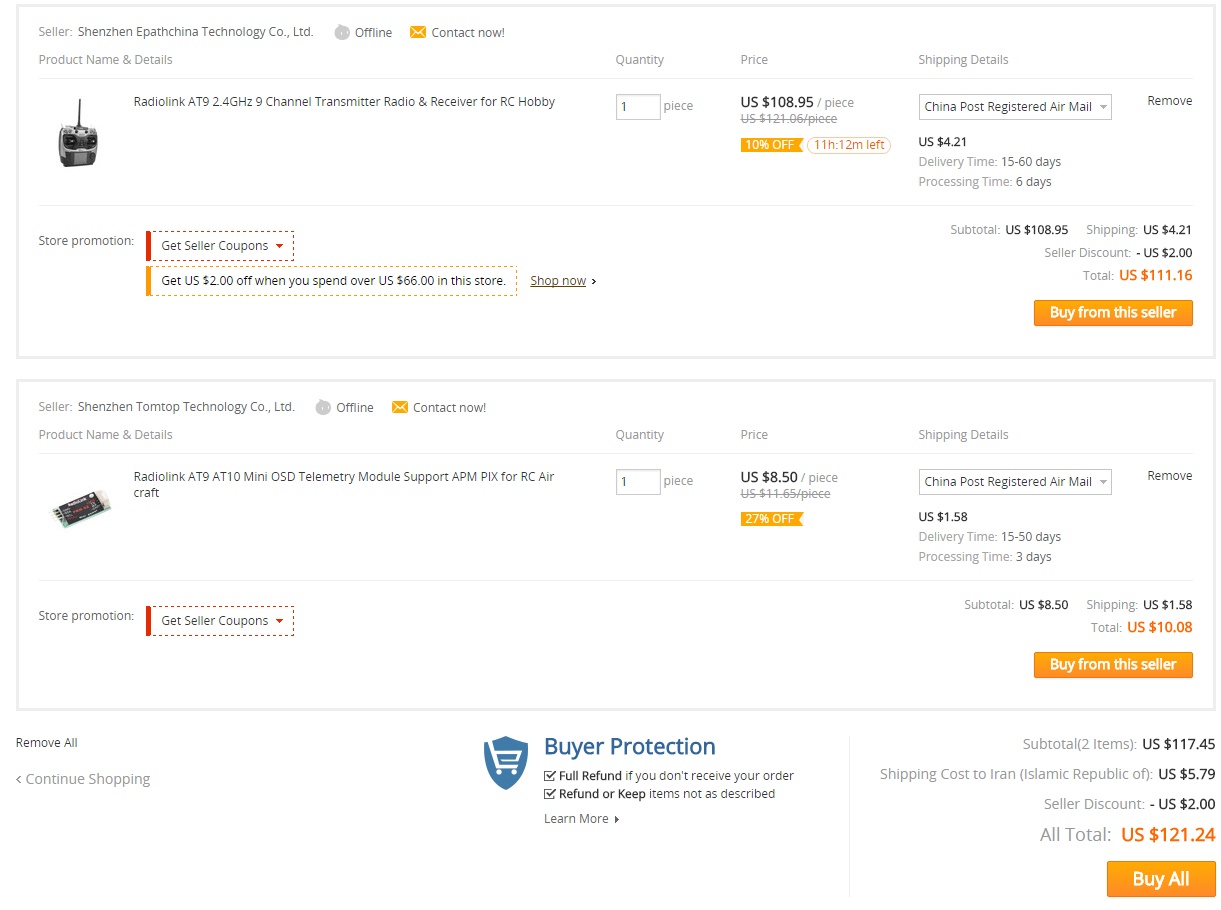Click the Epathchina seller Offline status icon
The width and height of the screenshot is (1221, 910).
point(342,32)
